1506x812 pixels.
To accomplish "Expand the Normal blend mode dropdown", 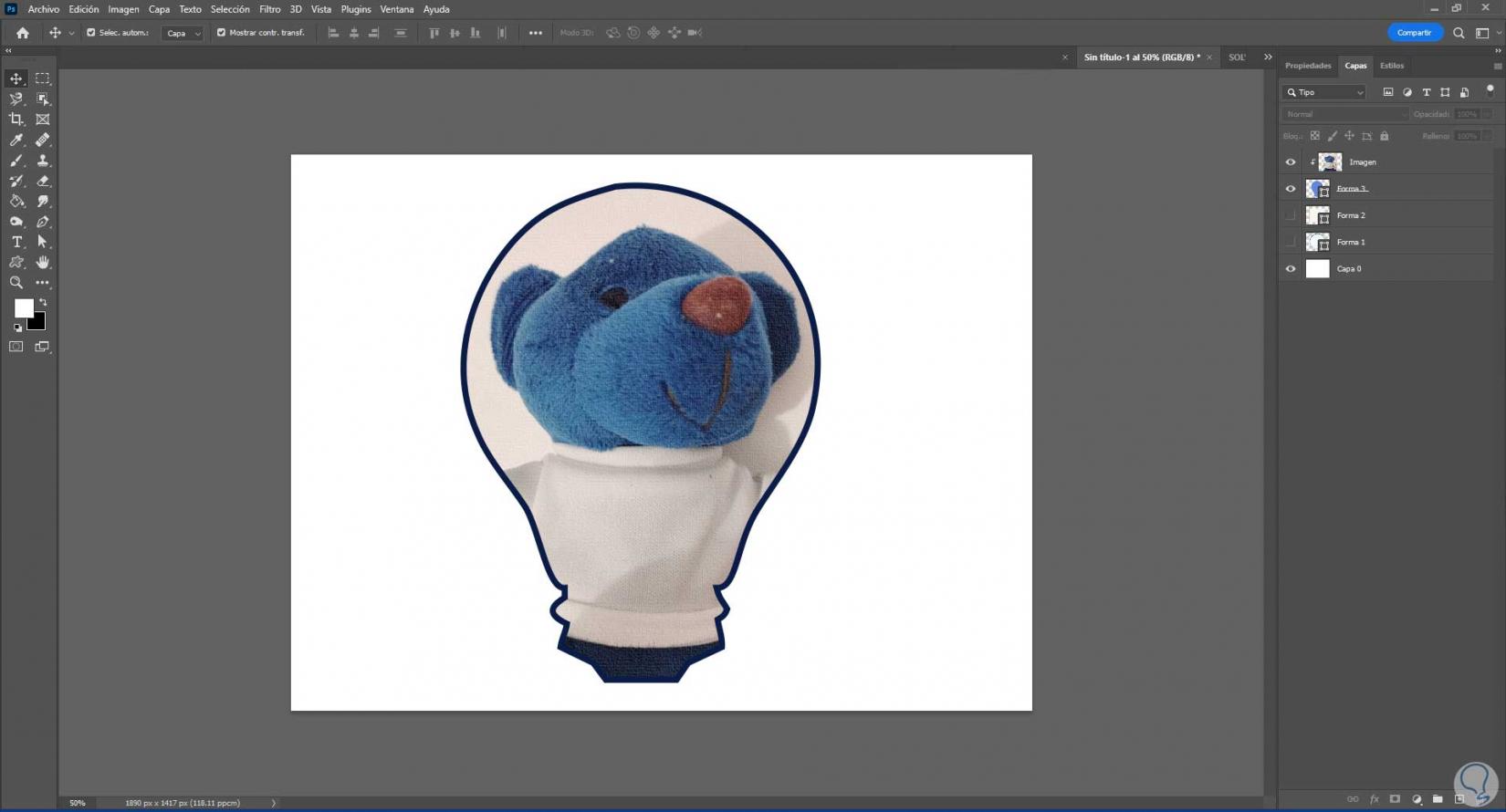I will coord(1345,114).
